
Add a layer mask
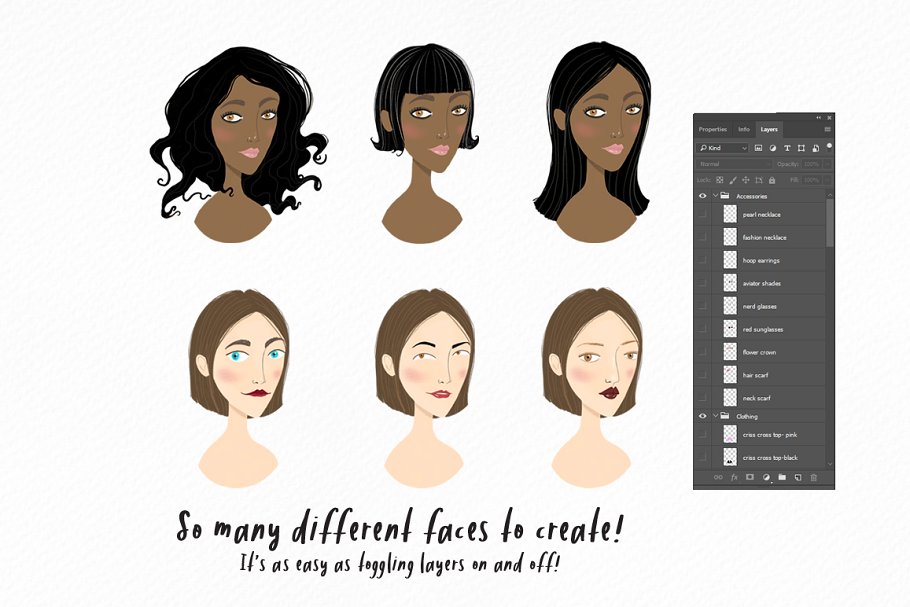click(749, 477)
